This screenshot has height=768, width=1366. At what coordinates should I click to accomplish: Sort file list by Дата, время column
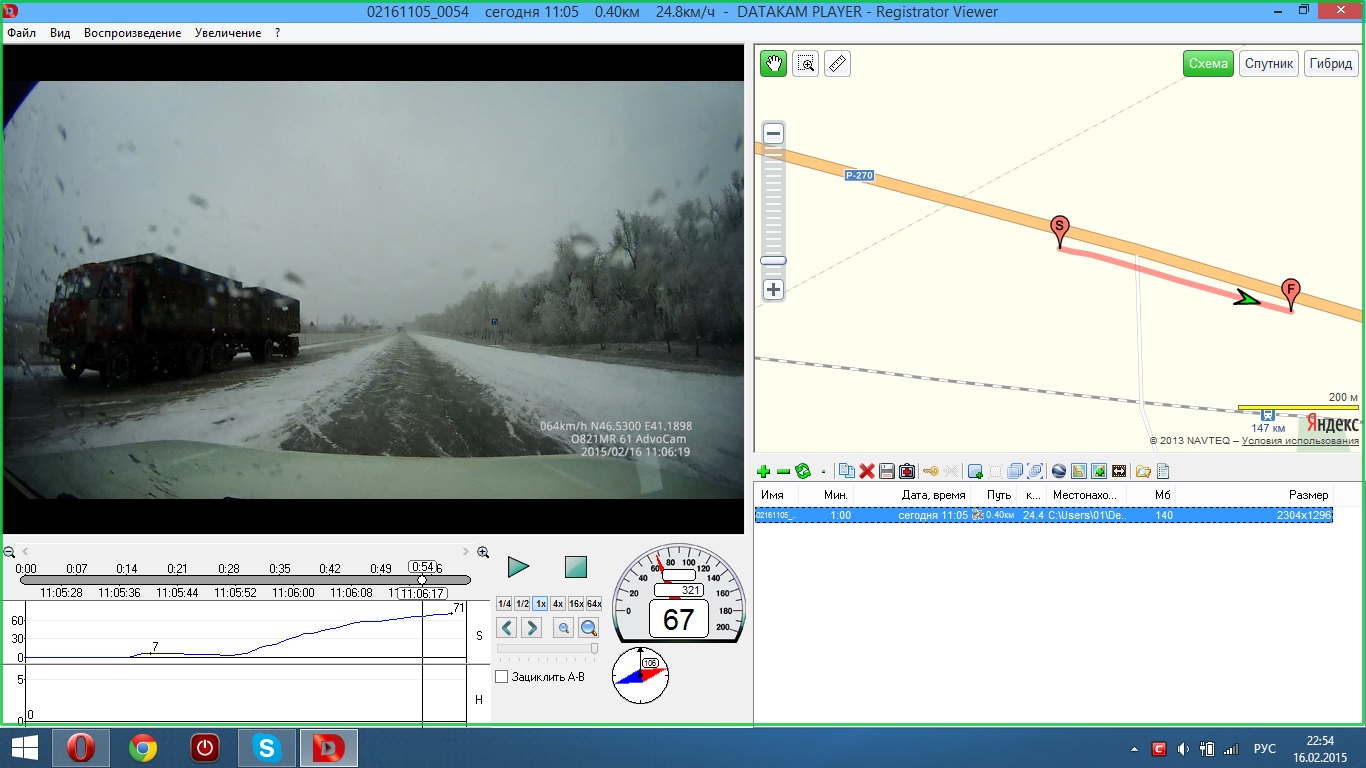[x=933, y=495]
